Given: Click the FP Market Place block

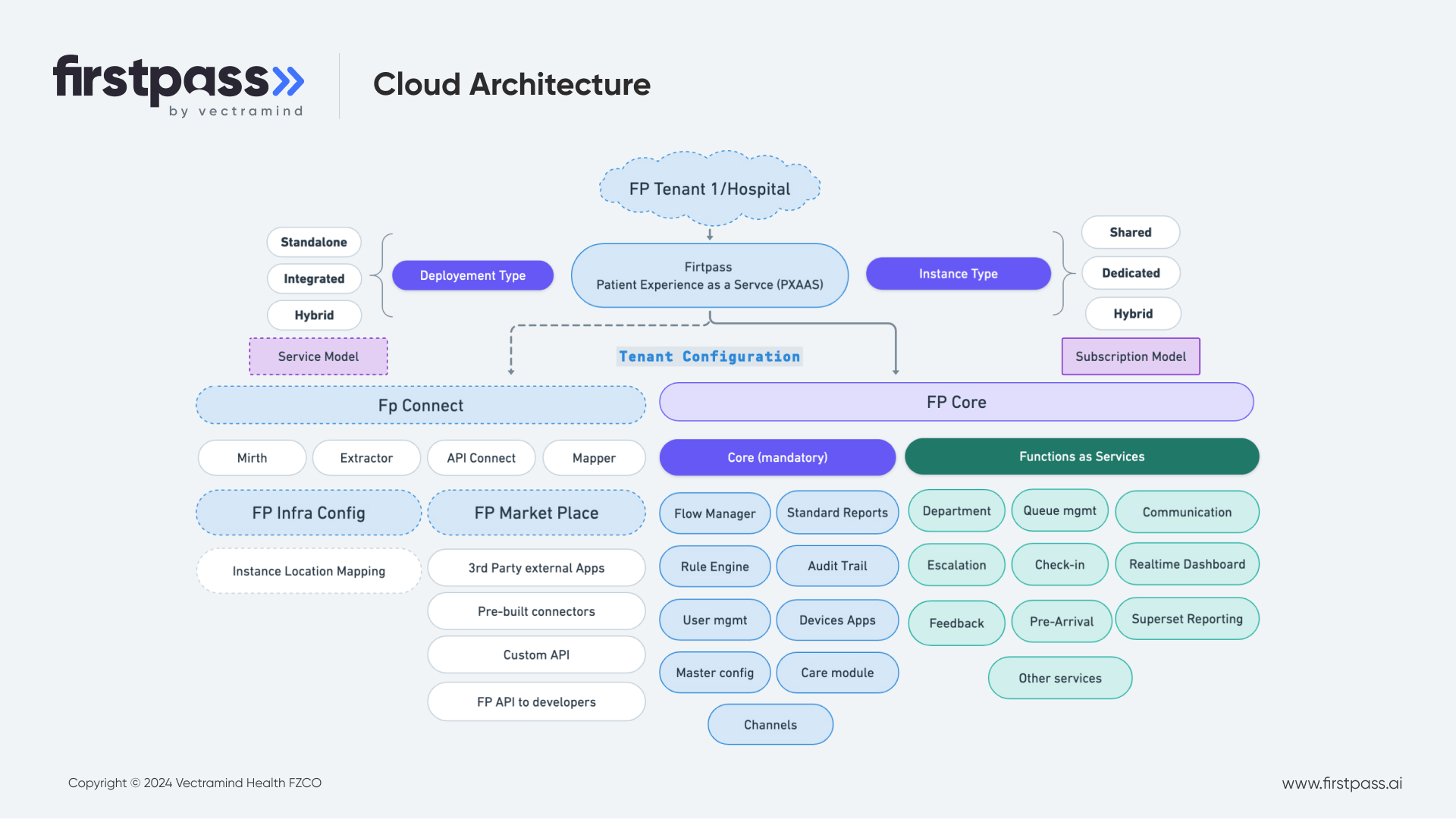Looking at the screenshot, I should point(536,513).
